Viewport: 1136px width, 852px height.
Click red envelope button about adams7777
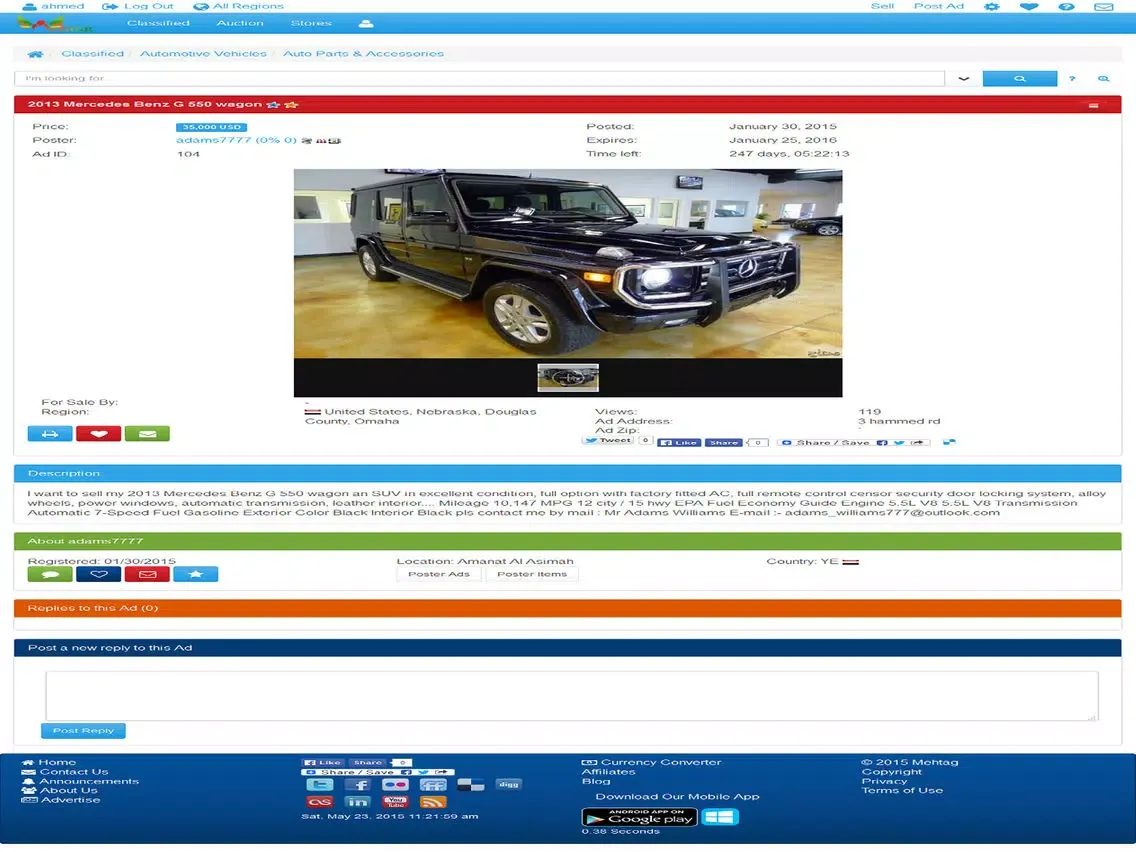coord(147,574)
